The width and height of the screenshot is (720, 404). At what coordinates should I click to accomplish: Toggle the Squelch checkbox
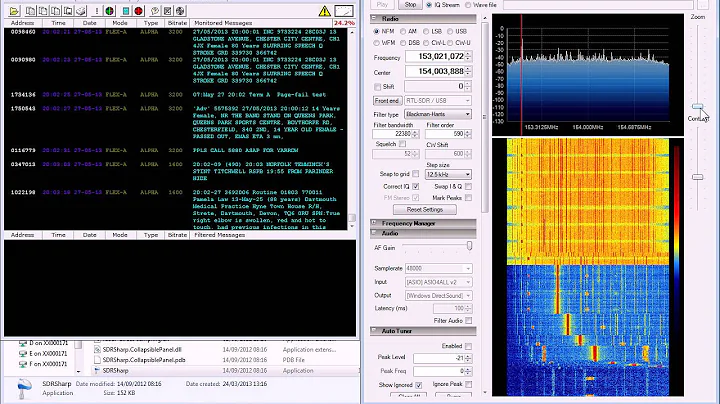click(403, 144)
